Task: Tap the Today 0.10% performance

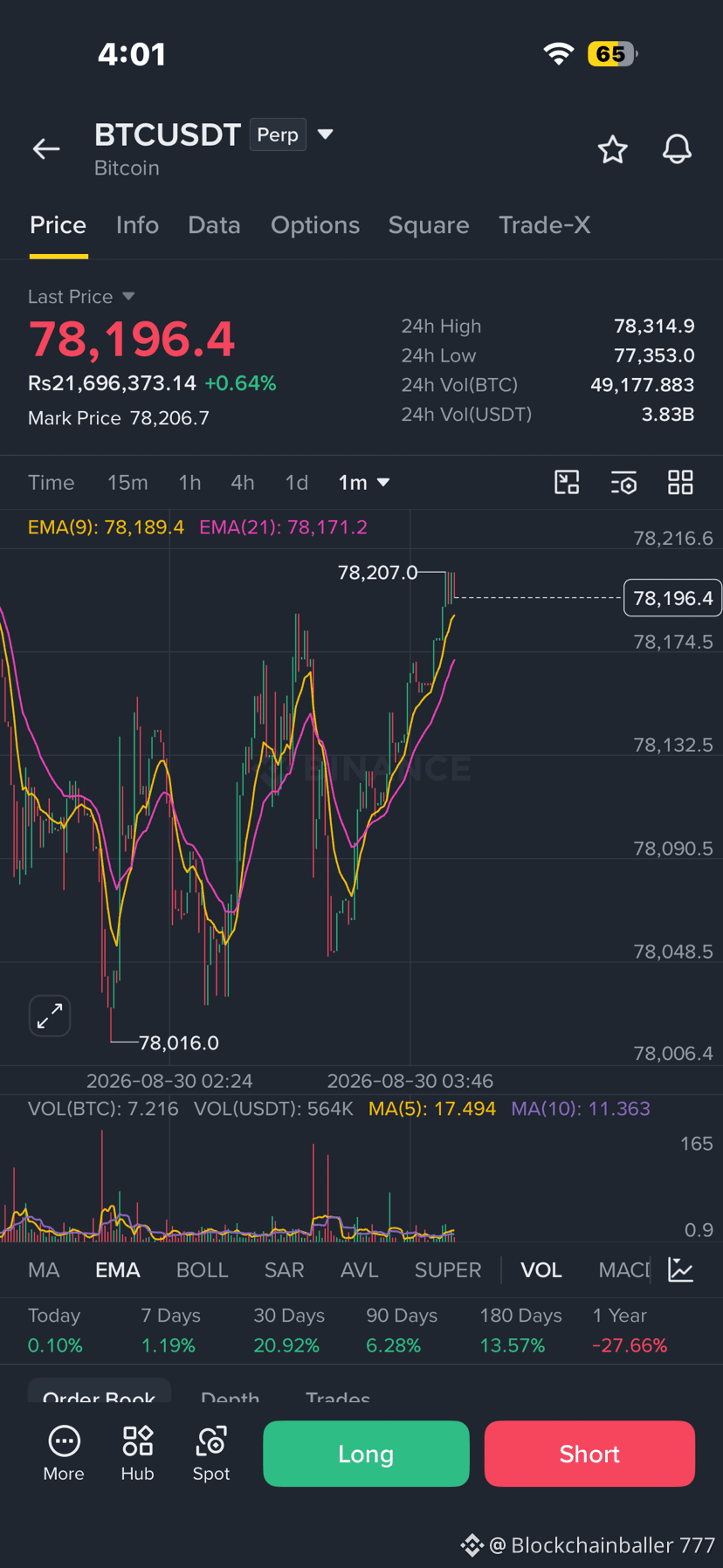Action: coord(55,1331)
